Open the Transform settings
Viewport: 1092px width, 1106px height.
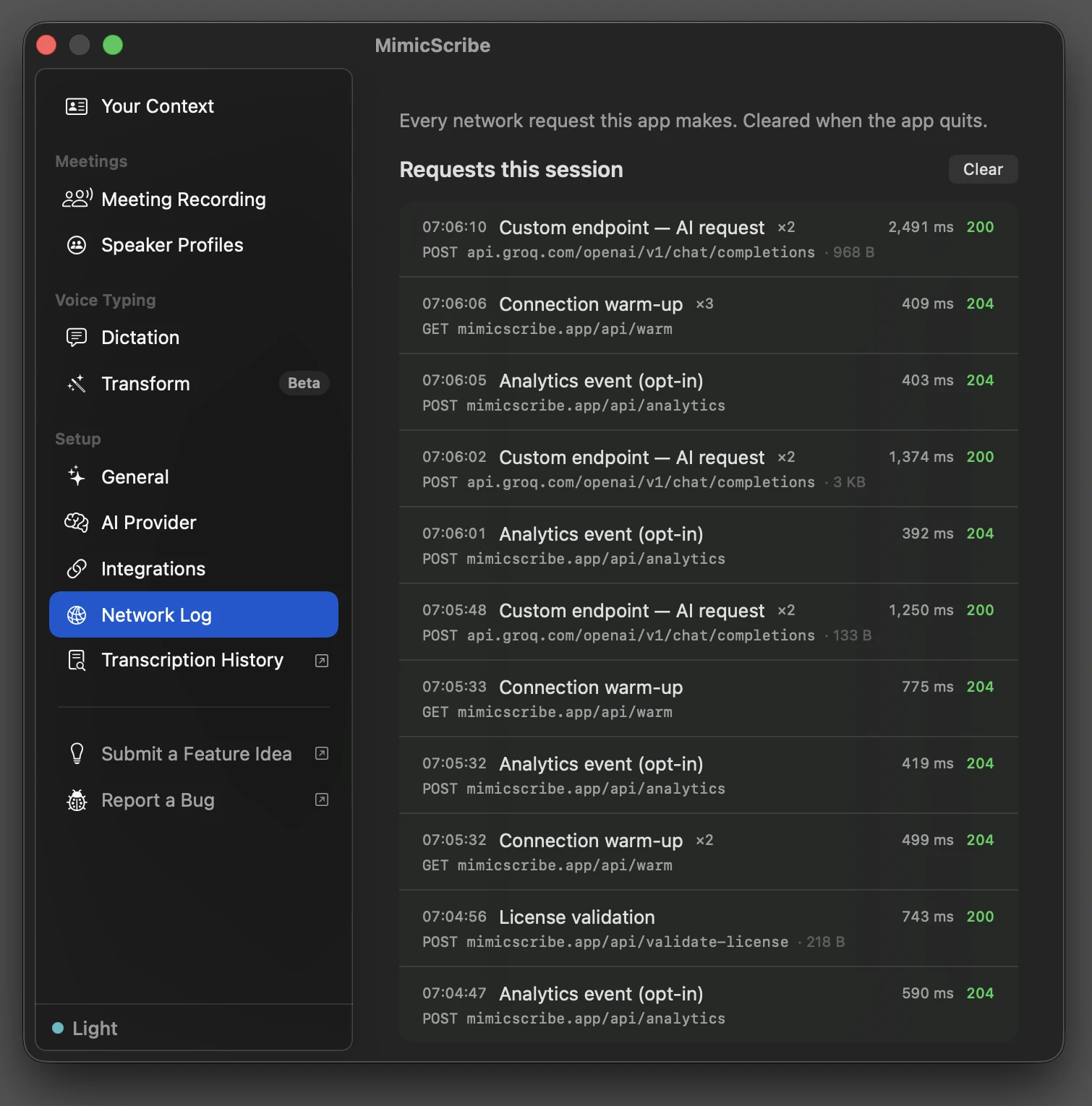(x=194, y=384)
